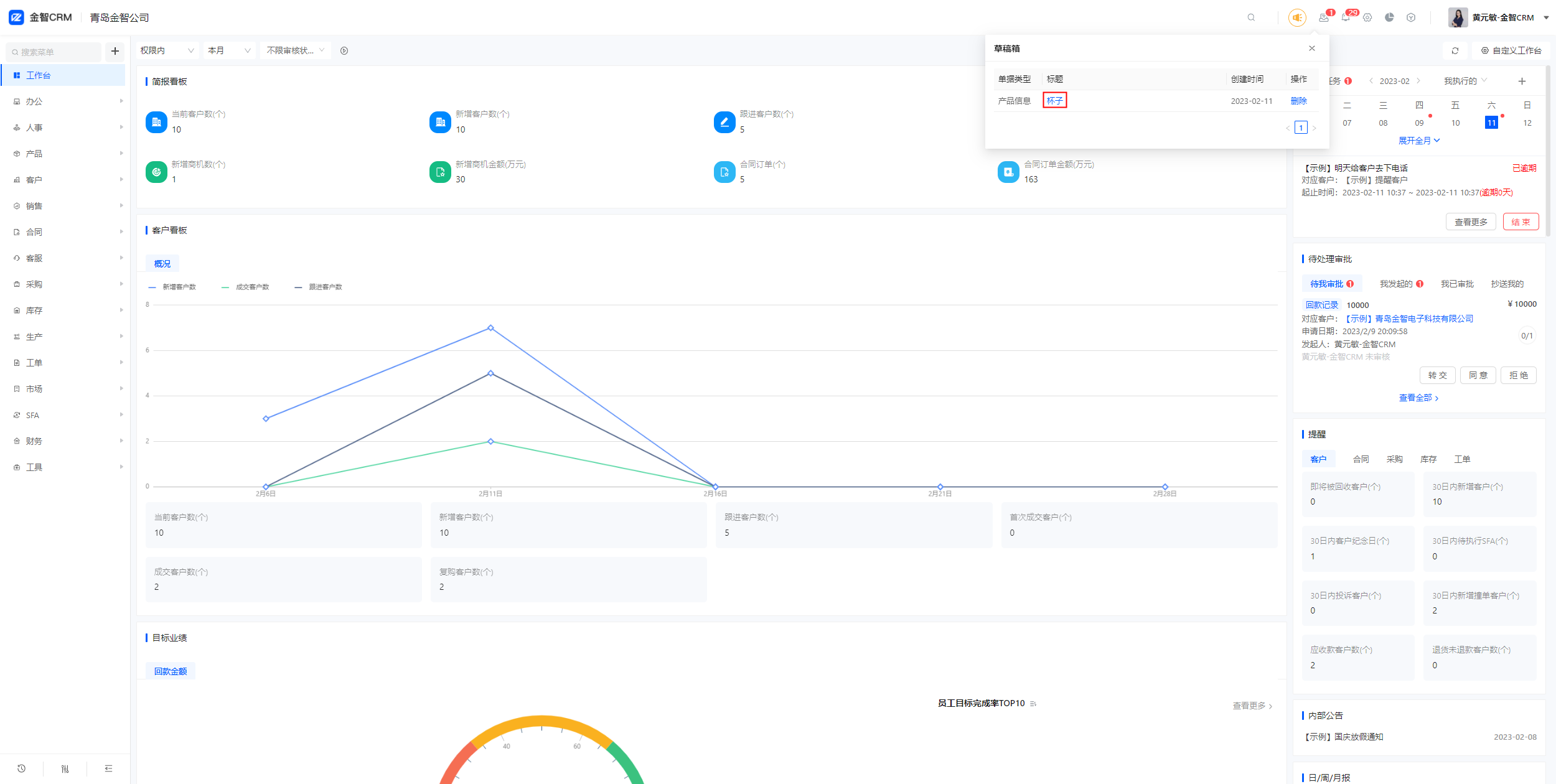
Task: Click the 拒绝 approval button
Action: click(1519, 375)
